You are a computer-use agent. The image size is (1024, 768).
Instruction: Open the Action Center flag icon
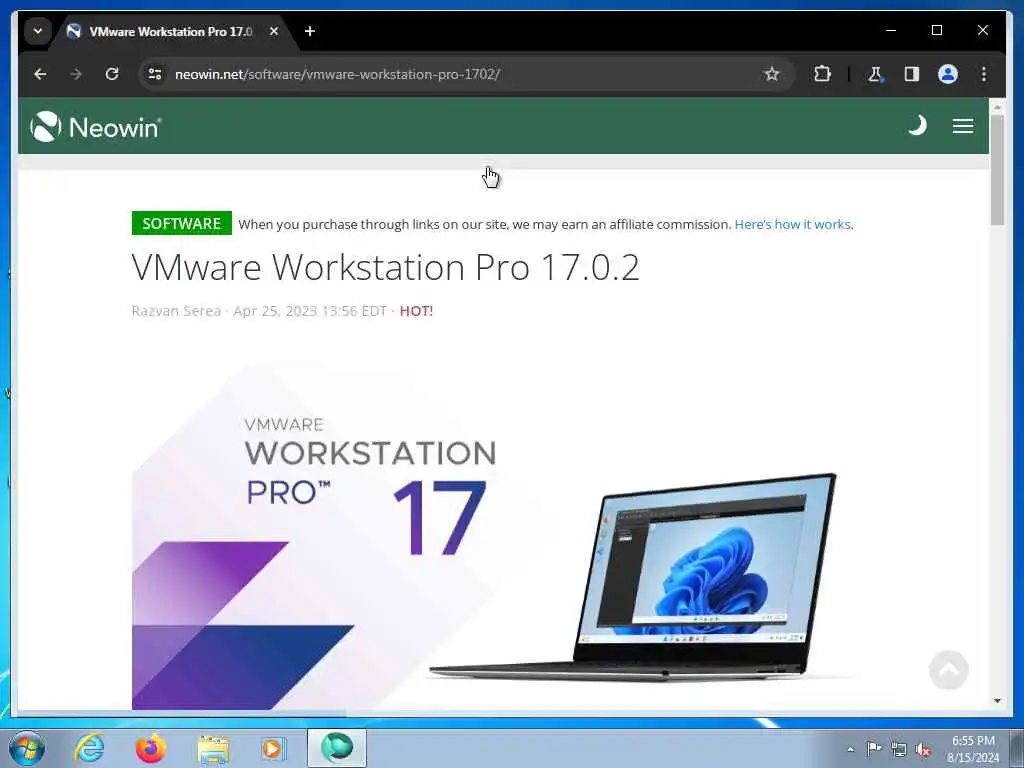pyautogui.click(x=874, y=748)
